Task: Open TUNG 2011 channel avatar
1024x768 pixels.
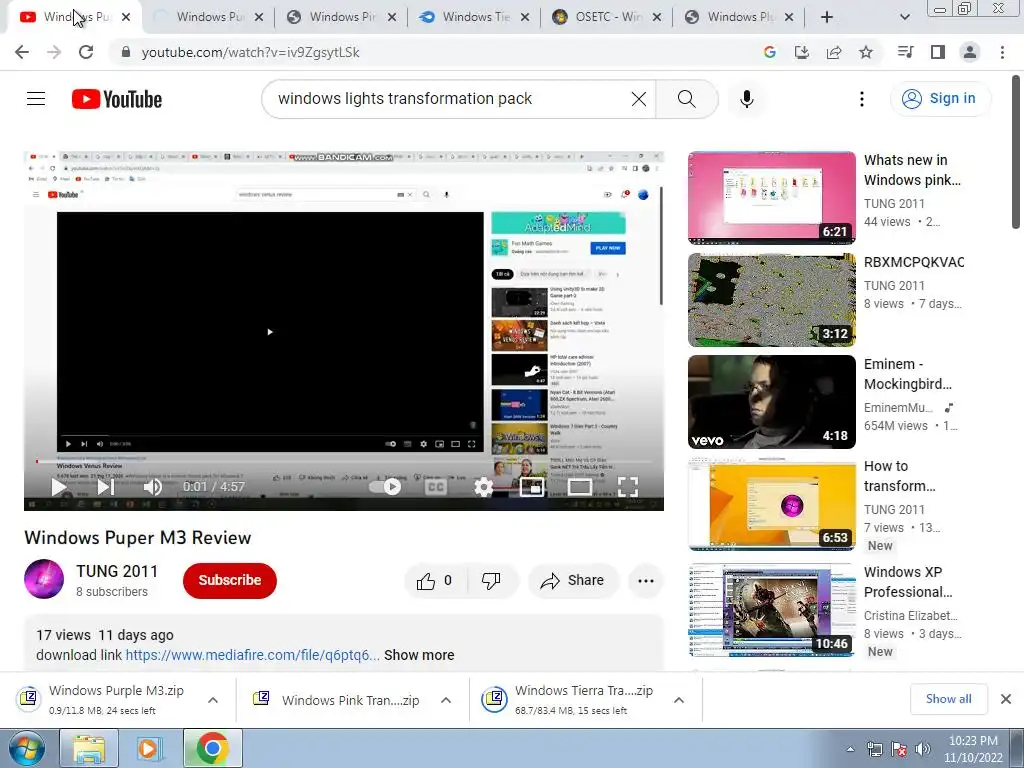Action: tap(44, 579)
